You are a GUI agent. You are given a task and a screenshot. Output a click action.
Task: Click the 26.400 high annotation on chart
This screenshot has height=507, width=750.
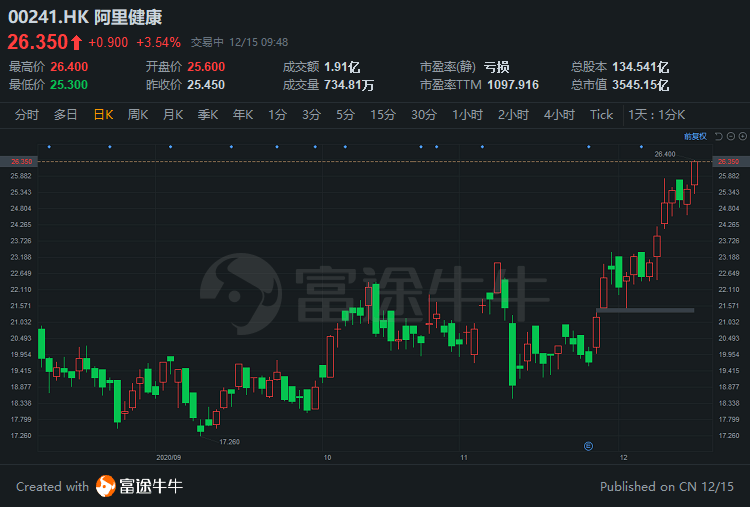[x=665, y=154]
